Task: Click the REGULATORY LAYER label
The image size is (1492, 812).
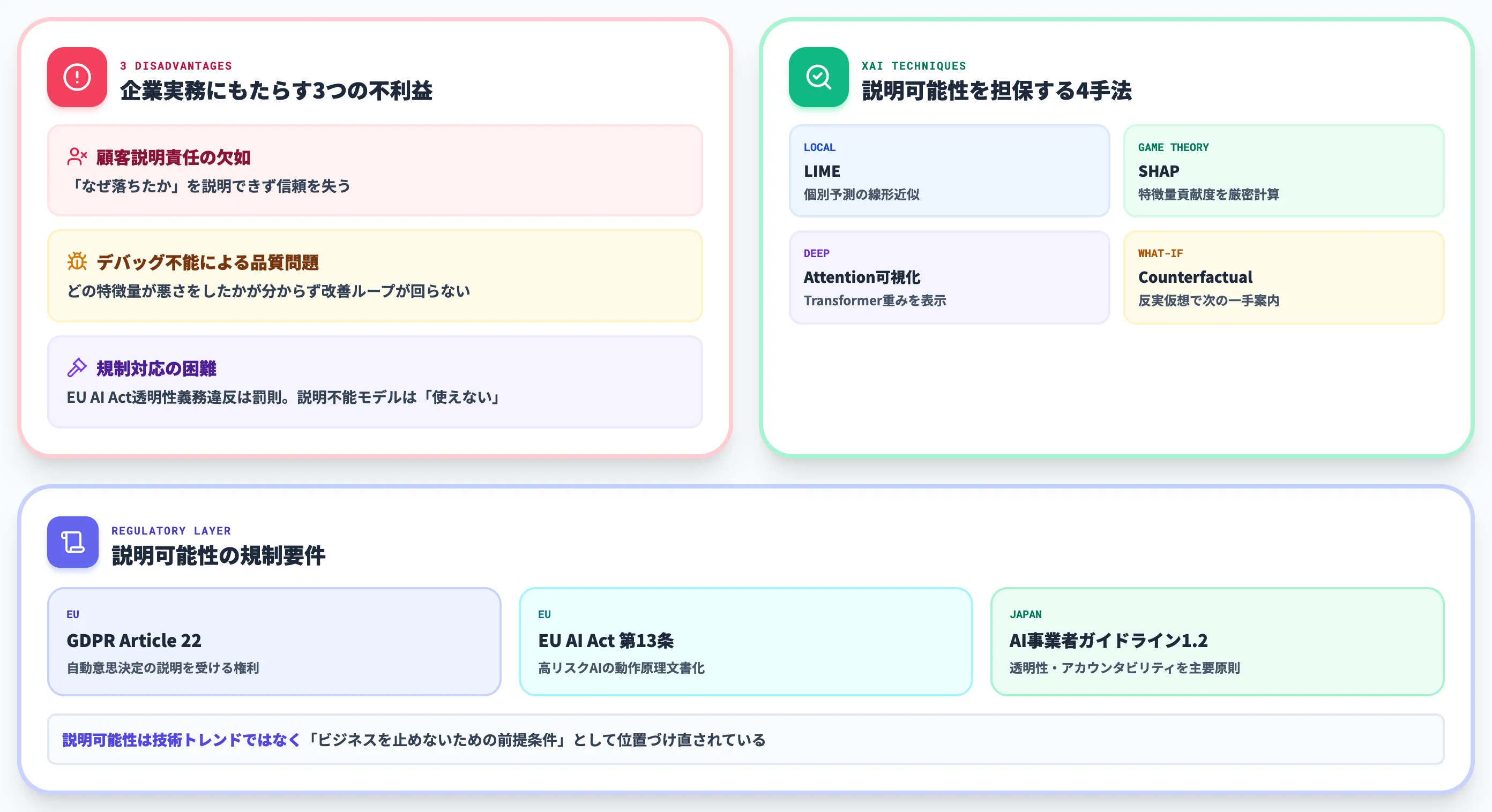Action: click(x=171, y=531)
